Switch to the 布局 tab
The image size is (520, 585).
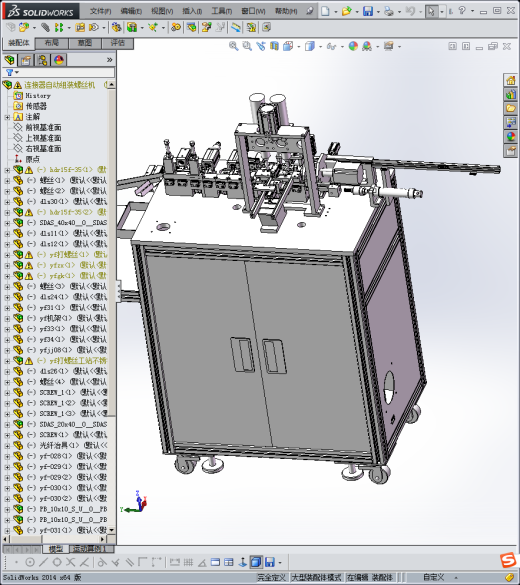[x=51, y=43]
